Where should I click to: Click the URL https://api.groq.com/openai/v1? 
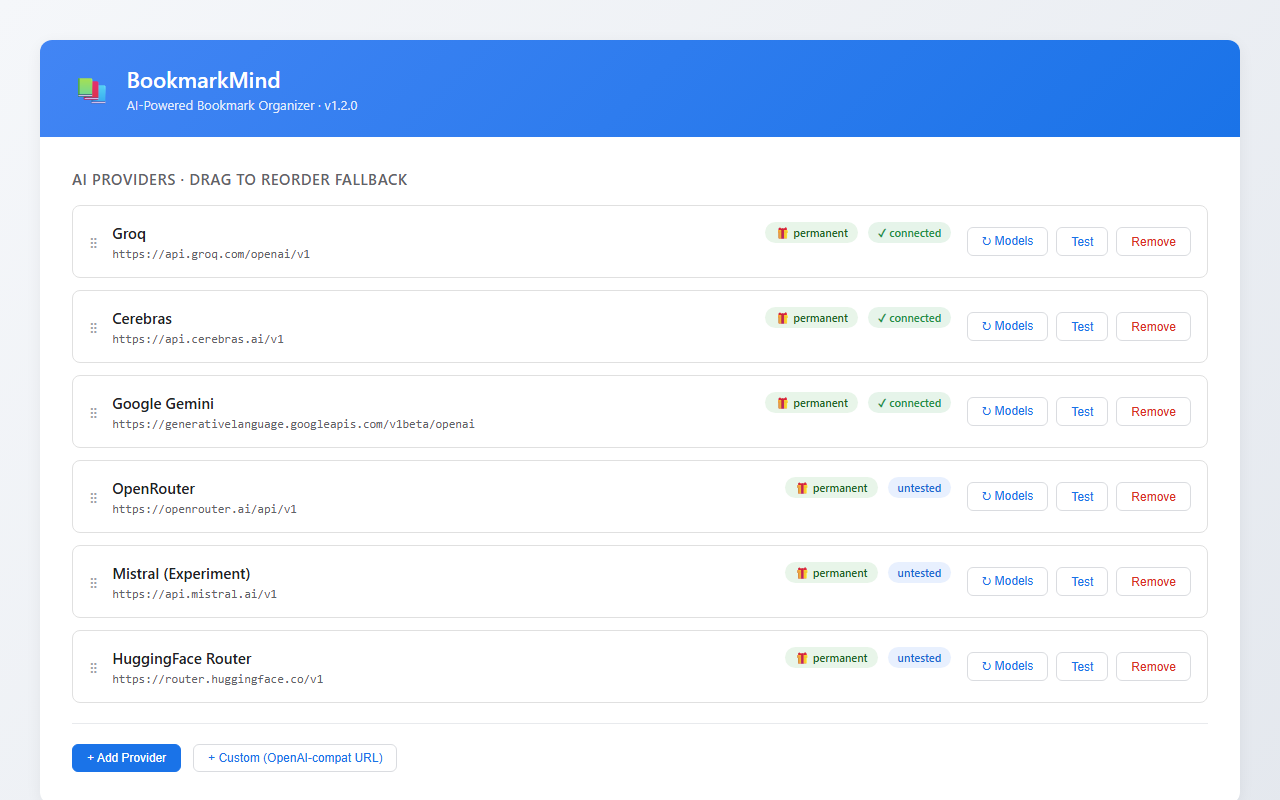click(211, 254)
